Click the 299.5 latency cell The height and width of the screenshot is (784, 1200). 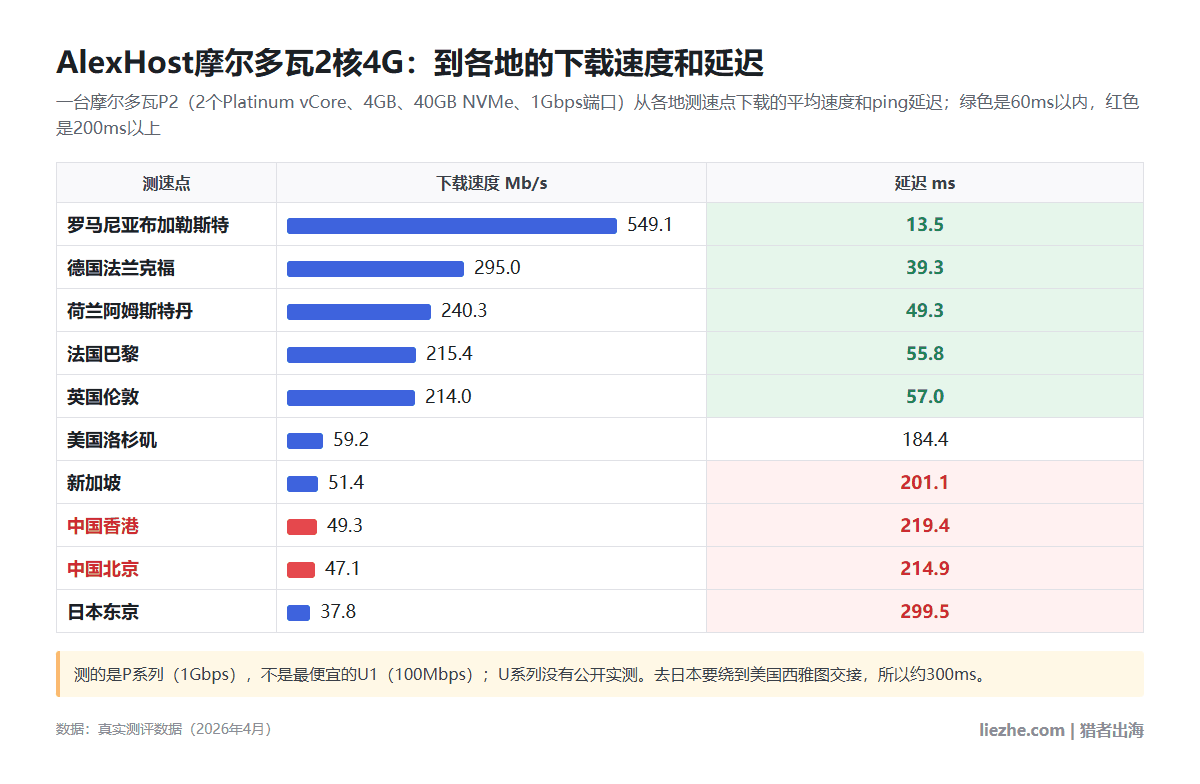[925, 612]
